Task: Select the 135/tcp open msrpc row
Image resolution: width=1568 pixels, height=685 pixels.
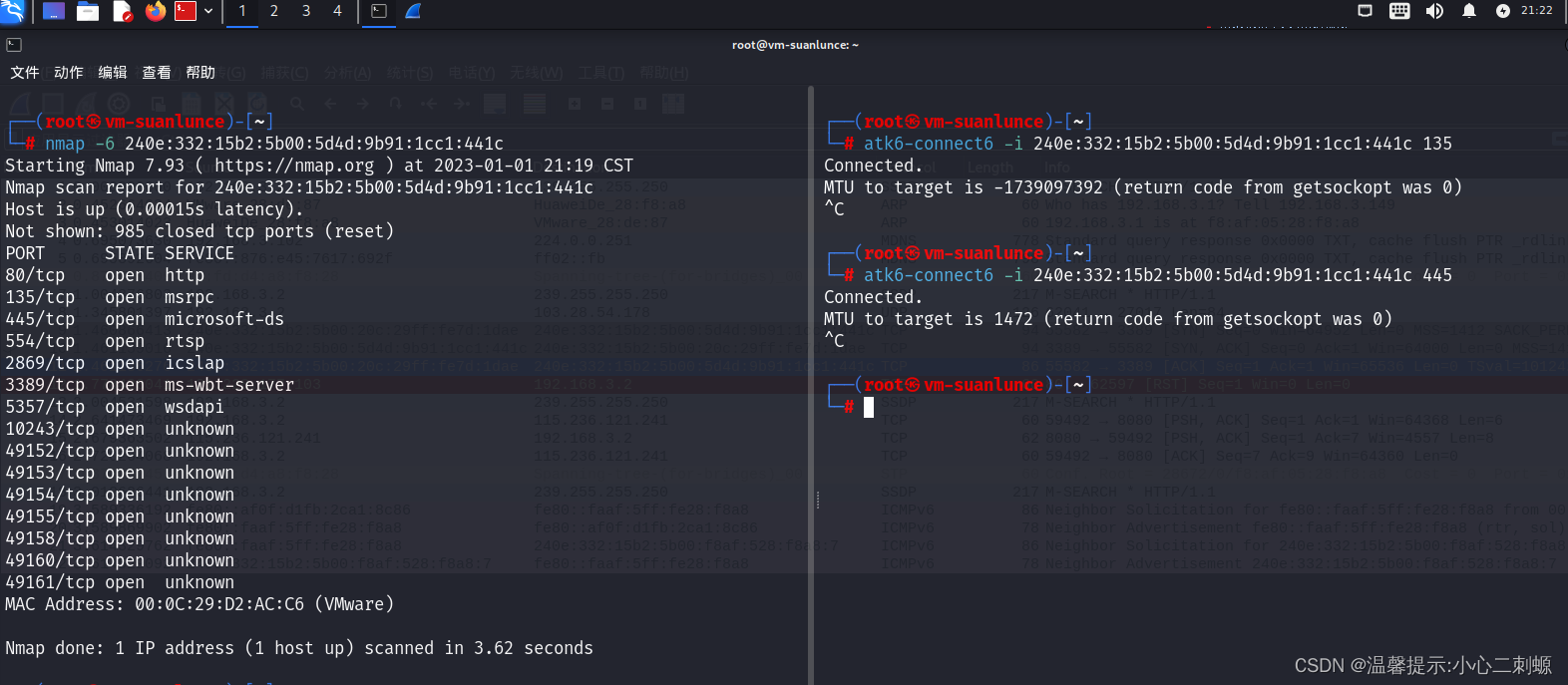Action: (110, 297)
